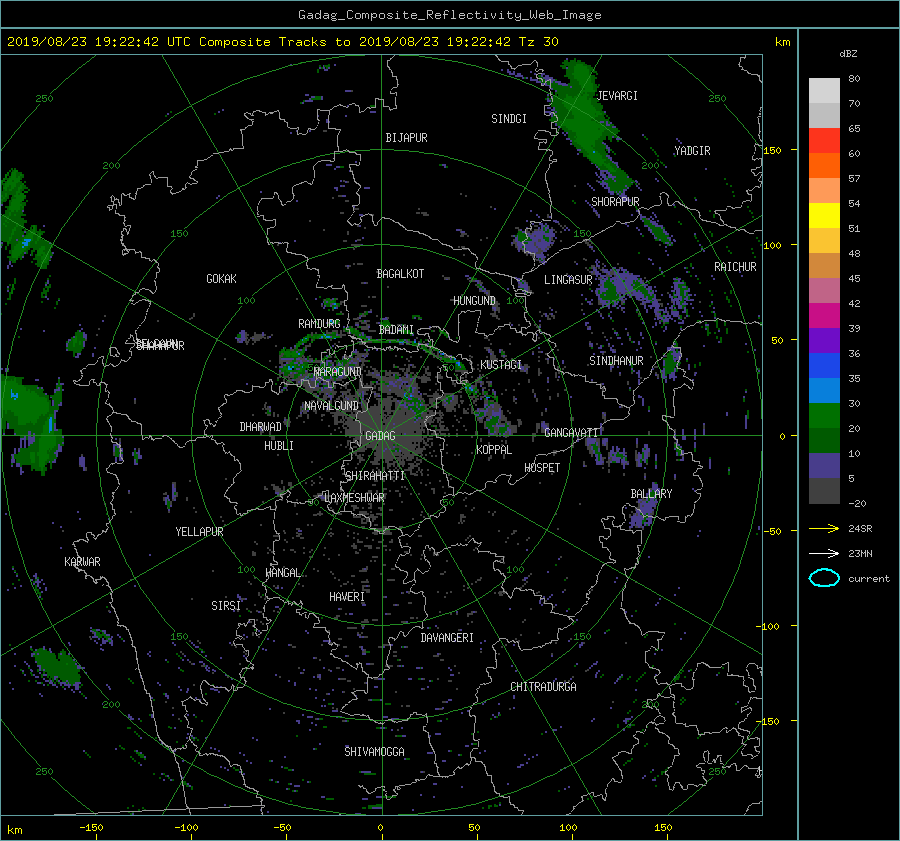This screenshot has width=900, height=841.
Task: Click the KARWAR city label
Action: pos(82,562)
